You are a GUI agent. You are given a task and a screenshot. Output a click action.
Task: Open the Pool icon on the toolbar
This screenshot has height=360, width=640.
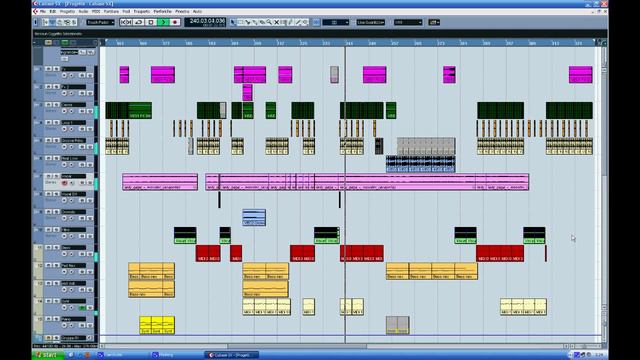67,22
